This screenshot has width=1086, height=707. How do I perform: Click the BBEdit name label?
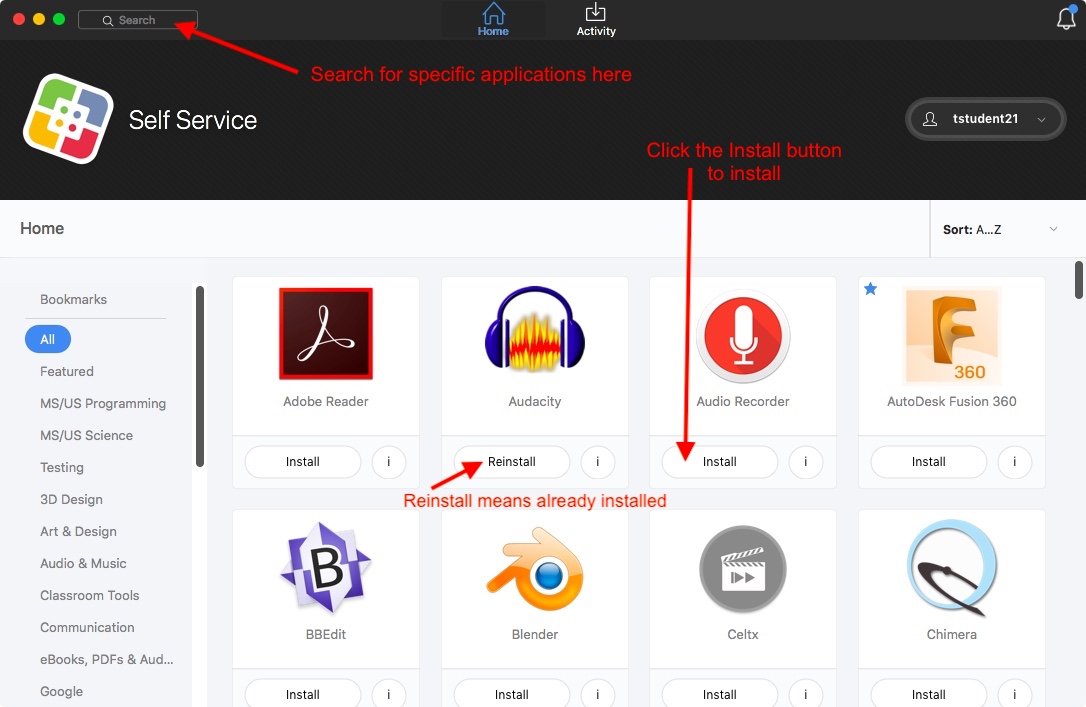pyautogui.click(x=326, y=634)
